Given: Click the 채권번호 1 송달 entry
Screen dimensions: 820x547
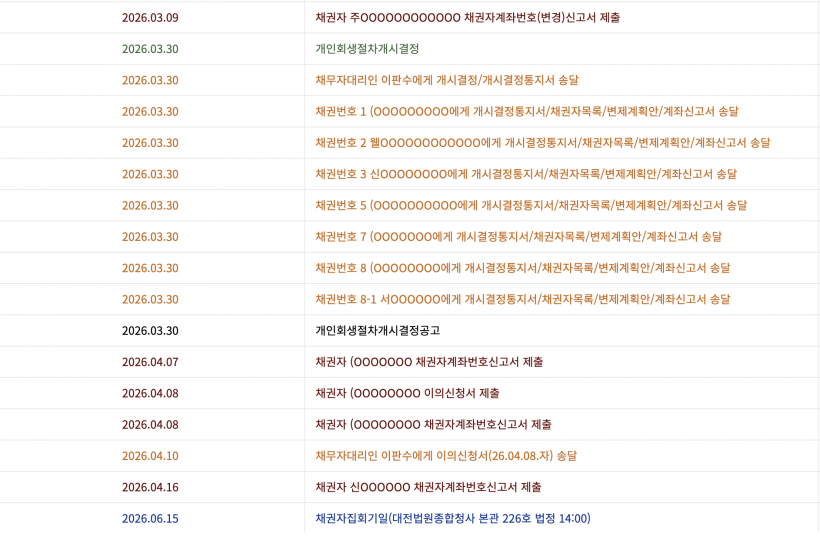Looking at the screenshot, I should tap(527, 111).
